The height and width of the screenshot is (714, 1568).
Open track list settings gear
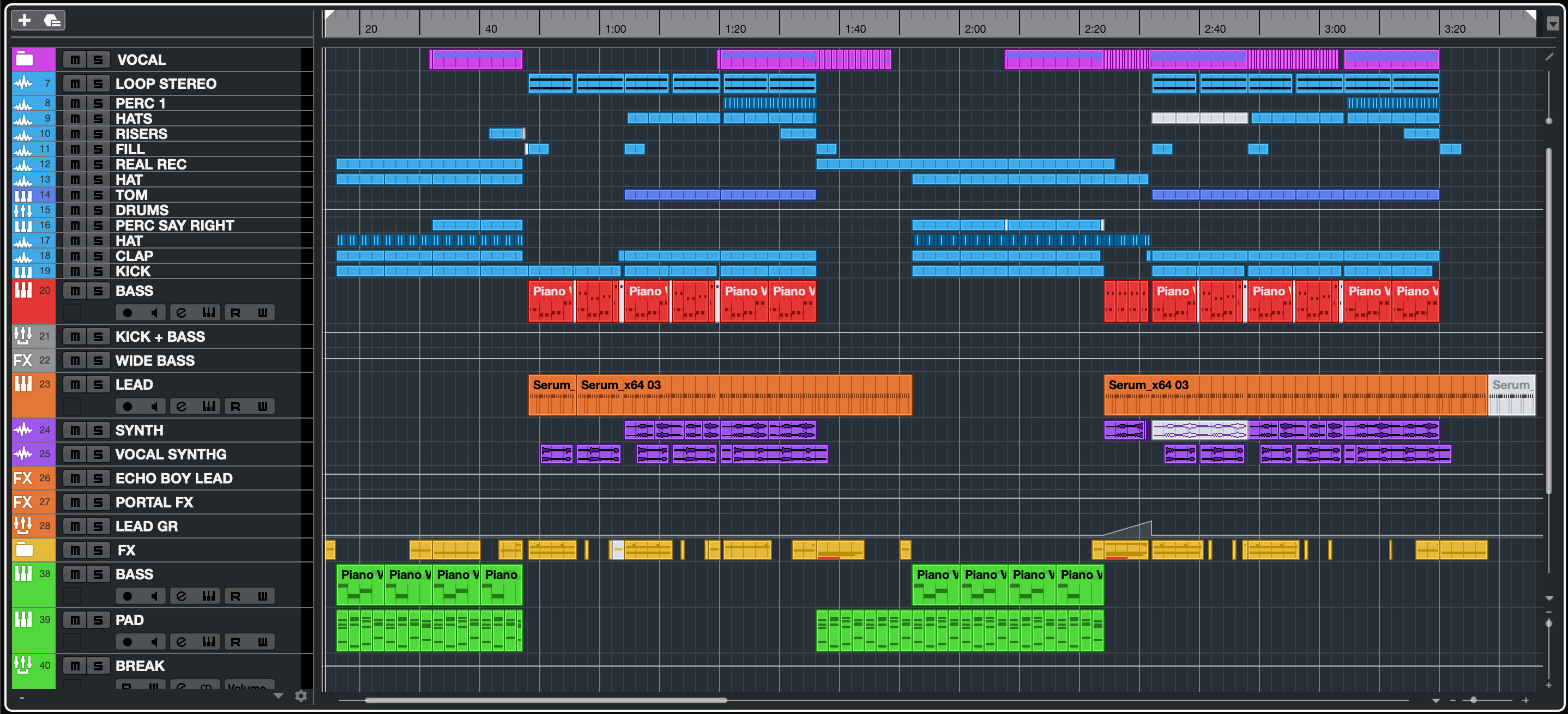click(301, 695)
